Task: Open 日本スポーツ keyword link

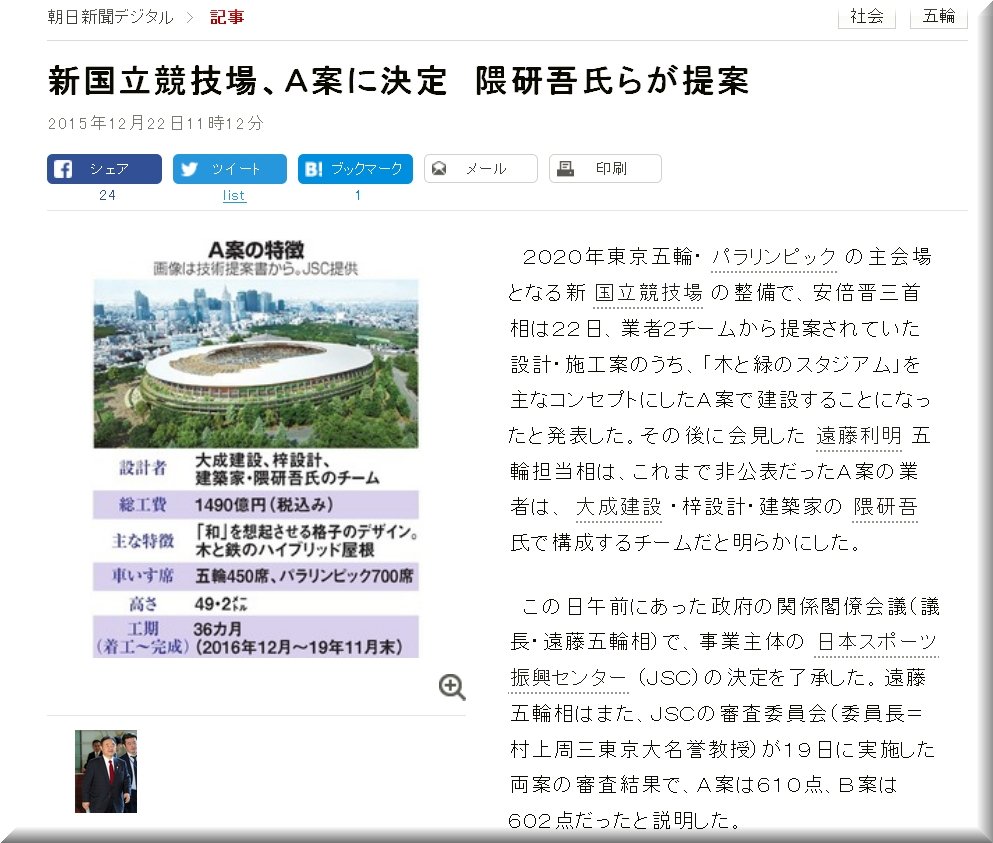Action: 877,642
